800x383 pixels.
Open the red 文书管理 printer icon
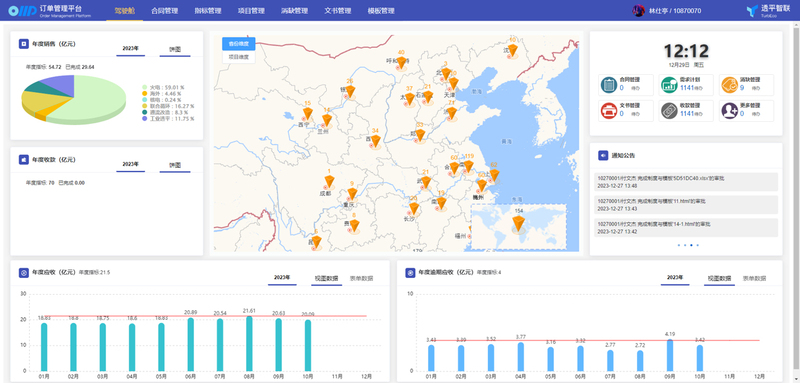[x=609, y=111]
